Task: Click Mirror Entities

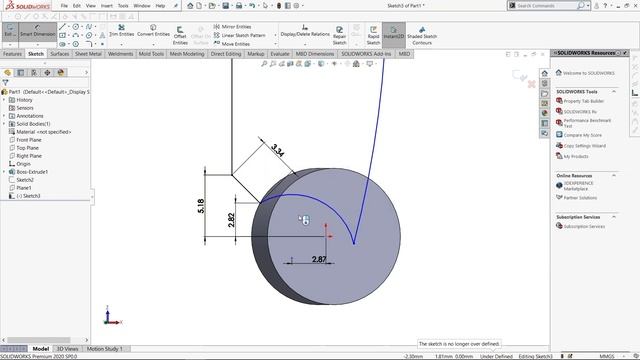Action: point(232,27)
